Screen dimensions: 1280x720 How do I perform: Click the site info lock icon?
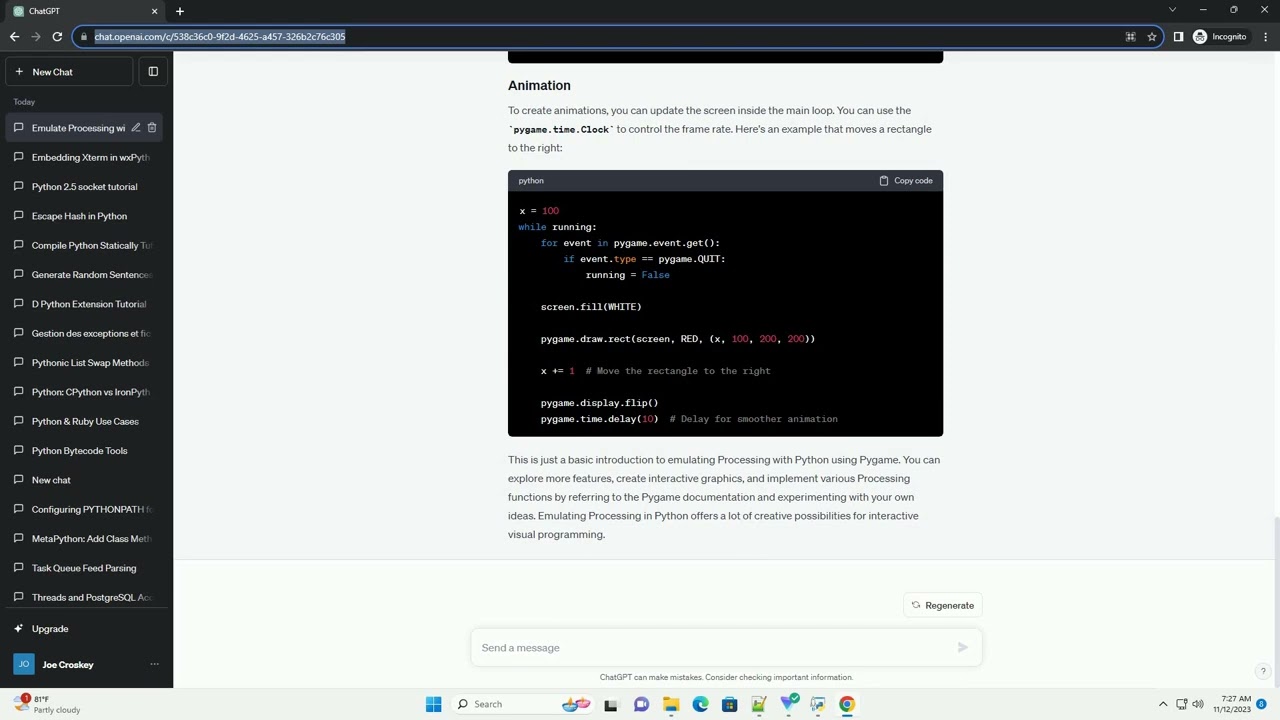(84, 37)
